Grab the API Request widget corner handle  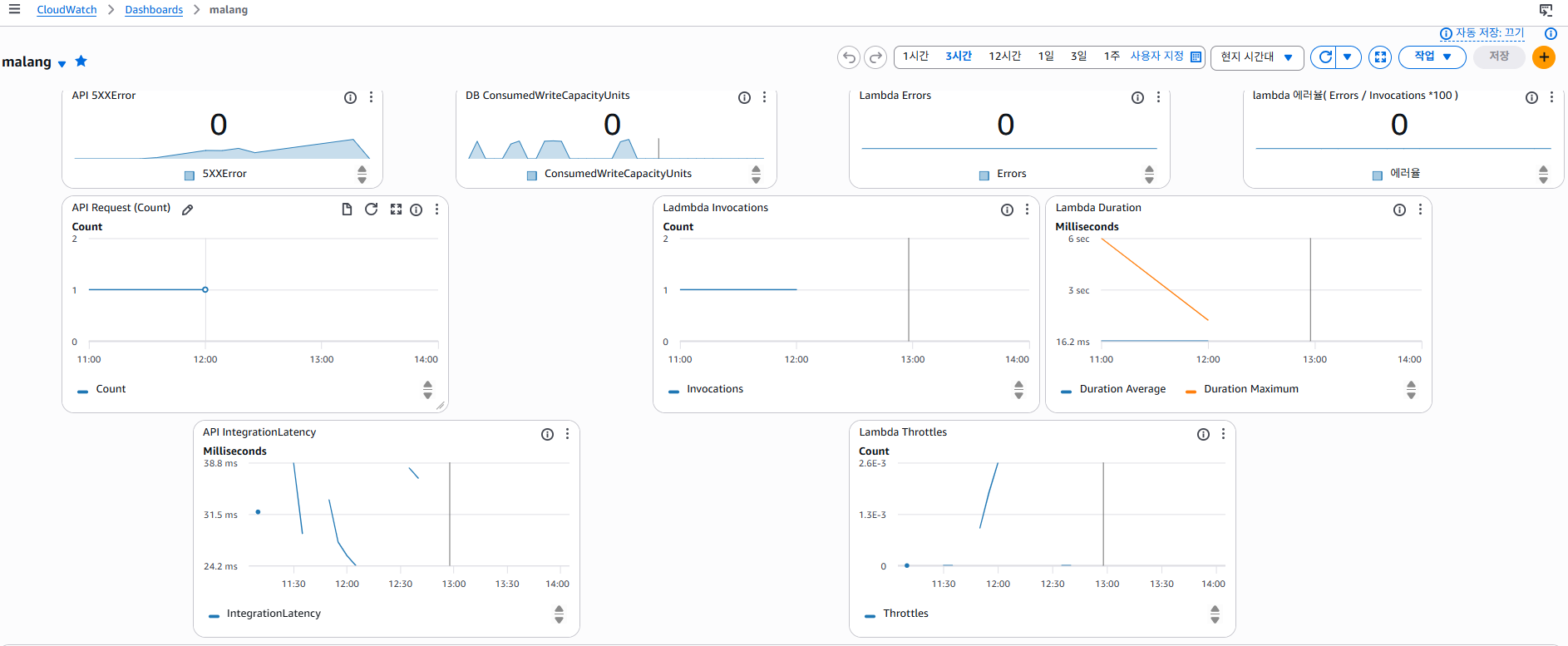(441, 406)
